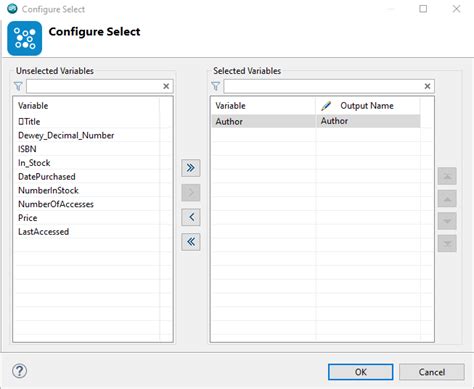Viewport: 474px width, 389px height.
Task: Click the move all variables left button
Action: click(x=191, y=242)
